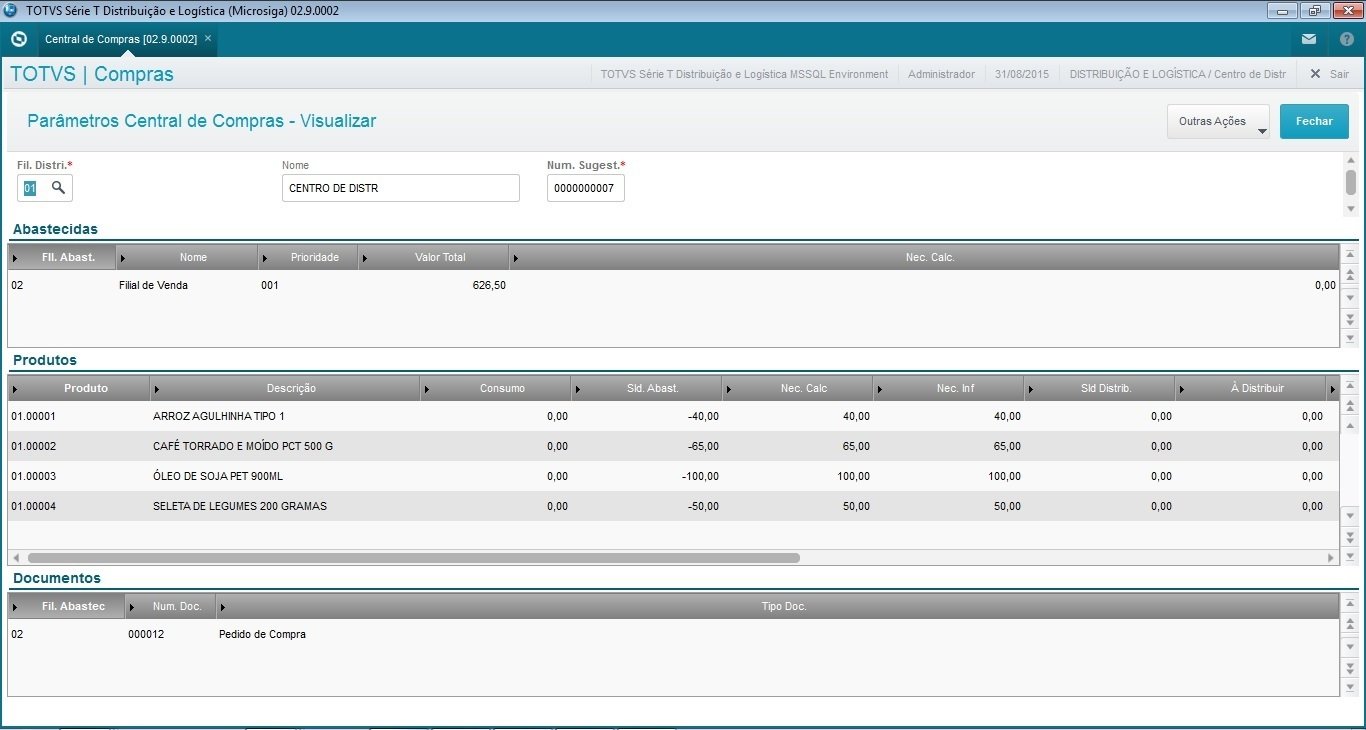Open the Outras Ações dropdown
The image size is (1366, 730).
pyautogui.click(x=1218, y=121)
